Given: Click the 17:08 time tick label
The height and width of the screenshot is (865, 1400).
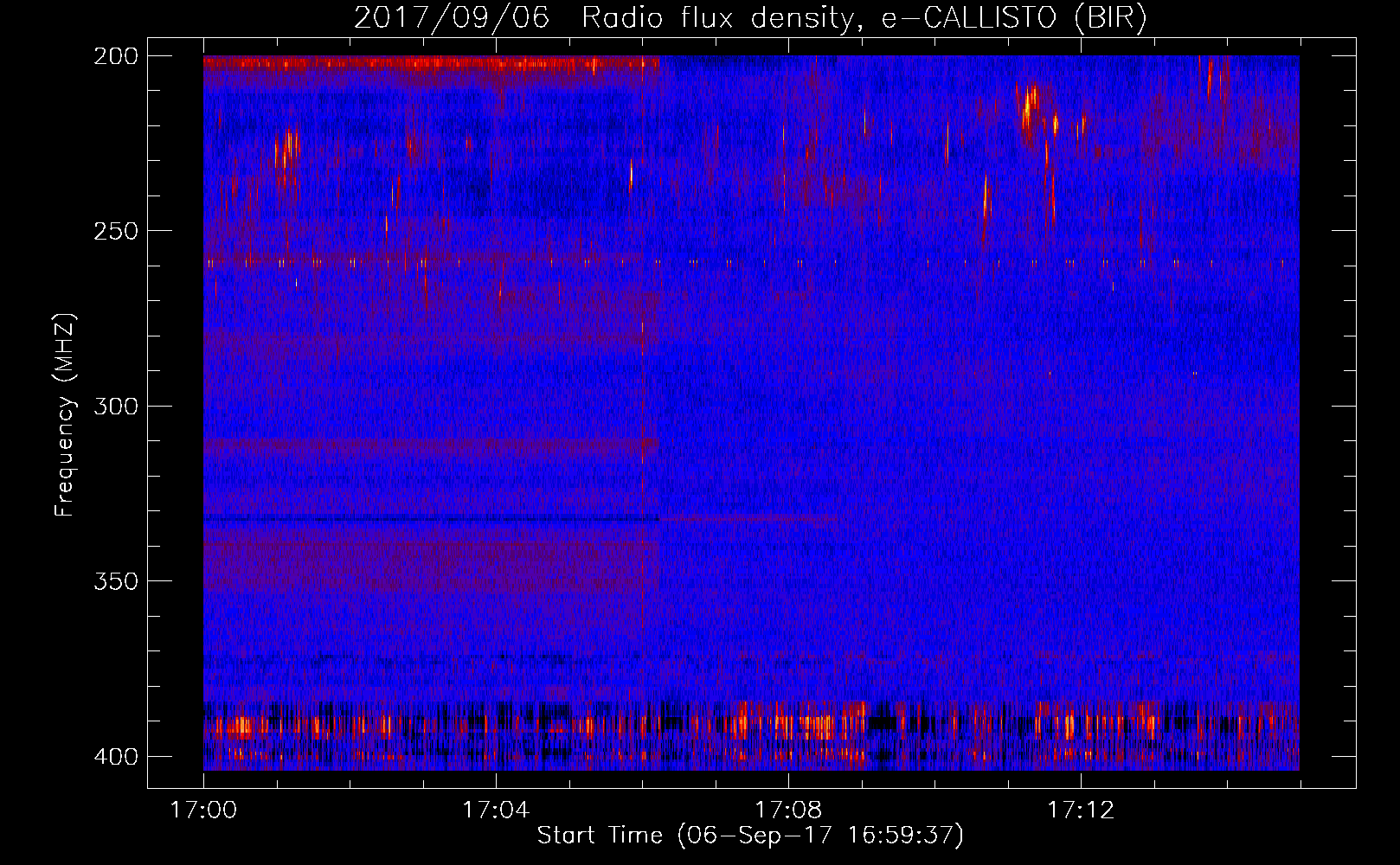Looking at the screenshot, I should coord(788,811).
